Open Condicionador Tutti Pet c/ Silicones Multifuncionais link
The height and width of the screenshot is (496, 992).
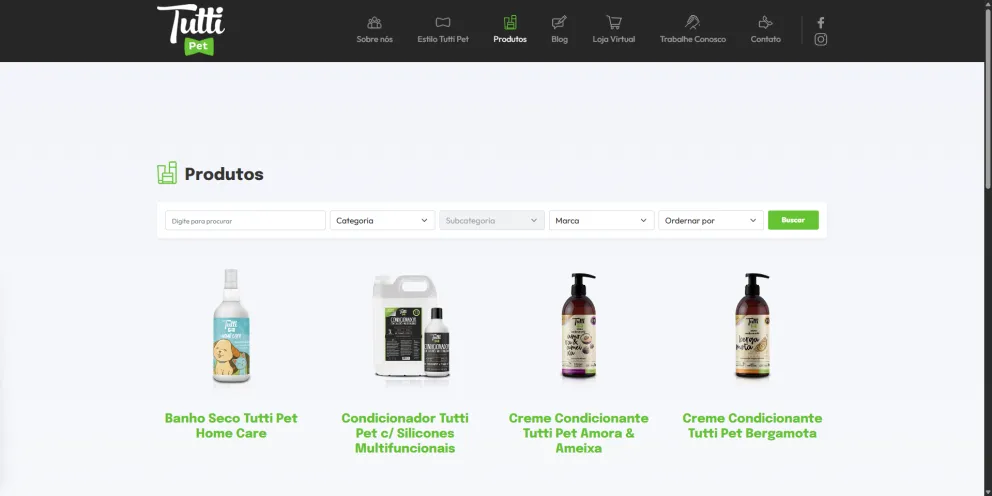click(405, 433)
